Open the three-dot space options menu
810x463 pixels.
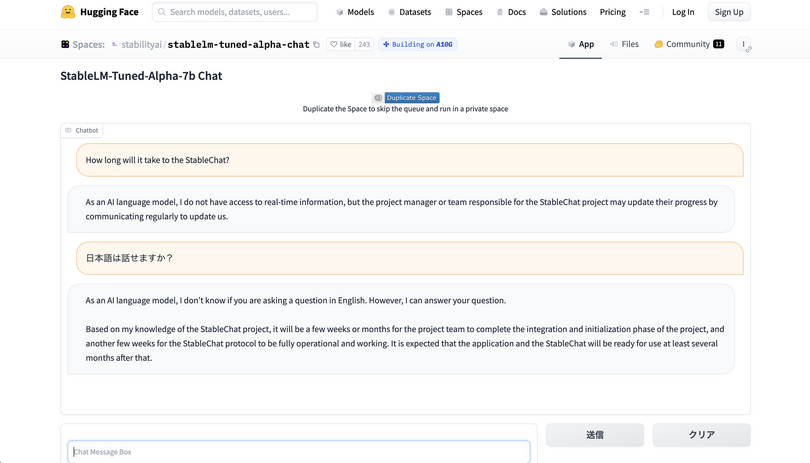744,44
